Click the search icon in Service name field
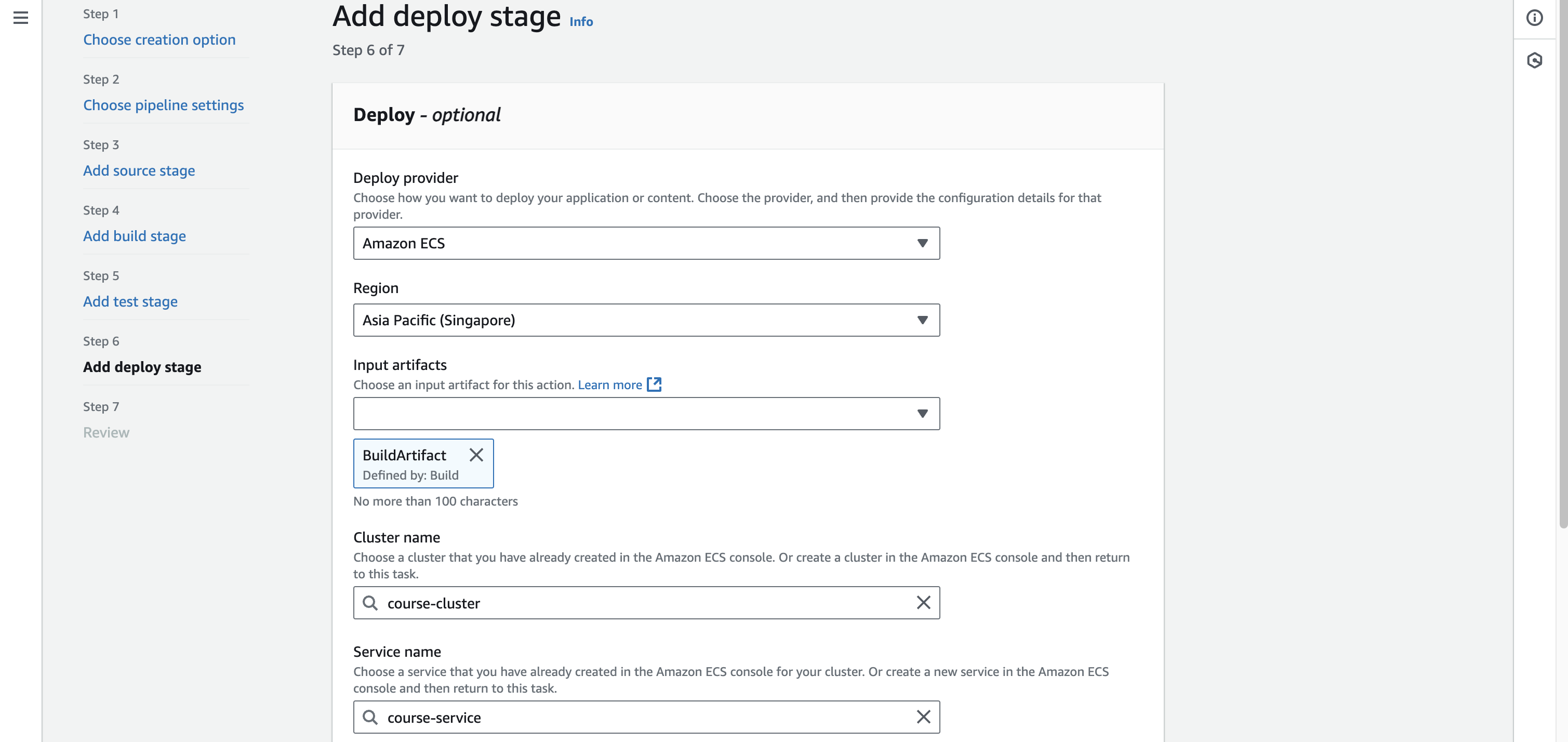The image size is (1568, 742). [370, 717]
